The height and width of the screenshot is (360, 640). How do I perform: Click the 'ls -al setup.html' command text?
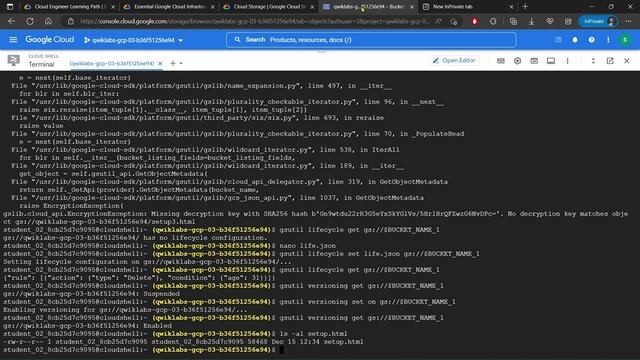(x=313, y=334)
